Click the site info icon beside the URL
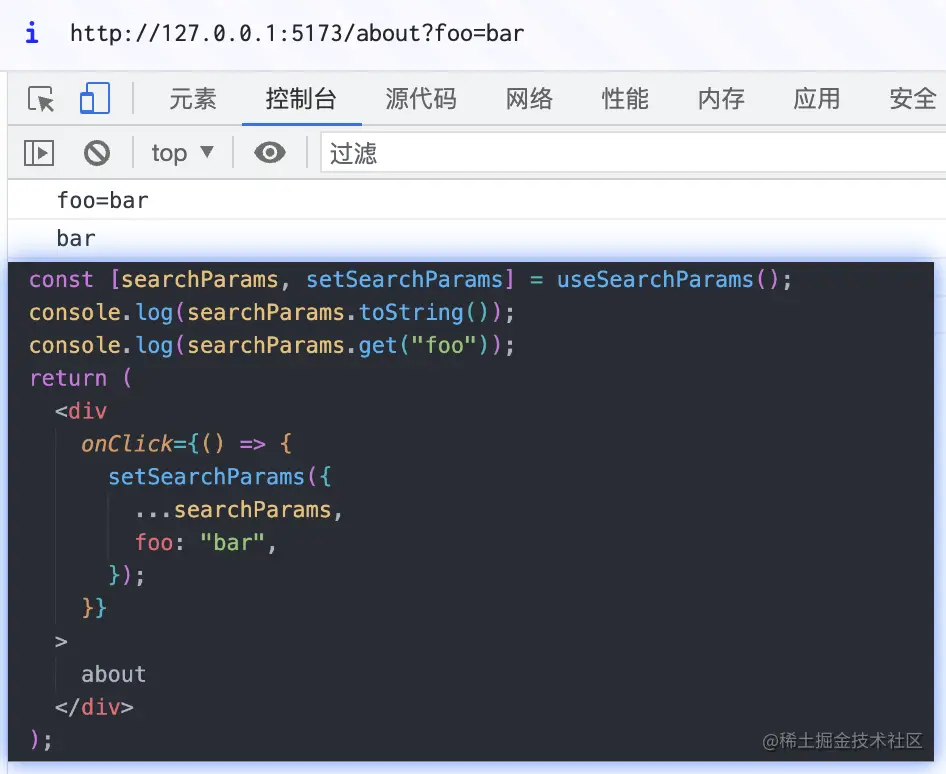 (x=32, y=33)
